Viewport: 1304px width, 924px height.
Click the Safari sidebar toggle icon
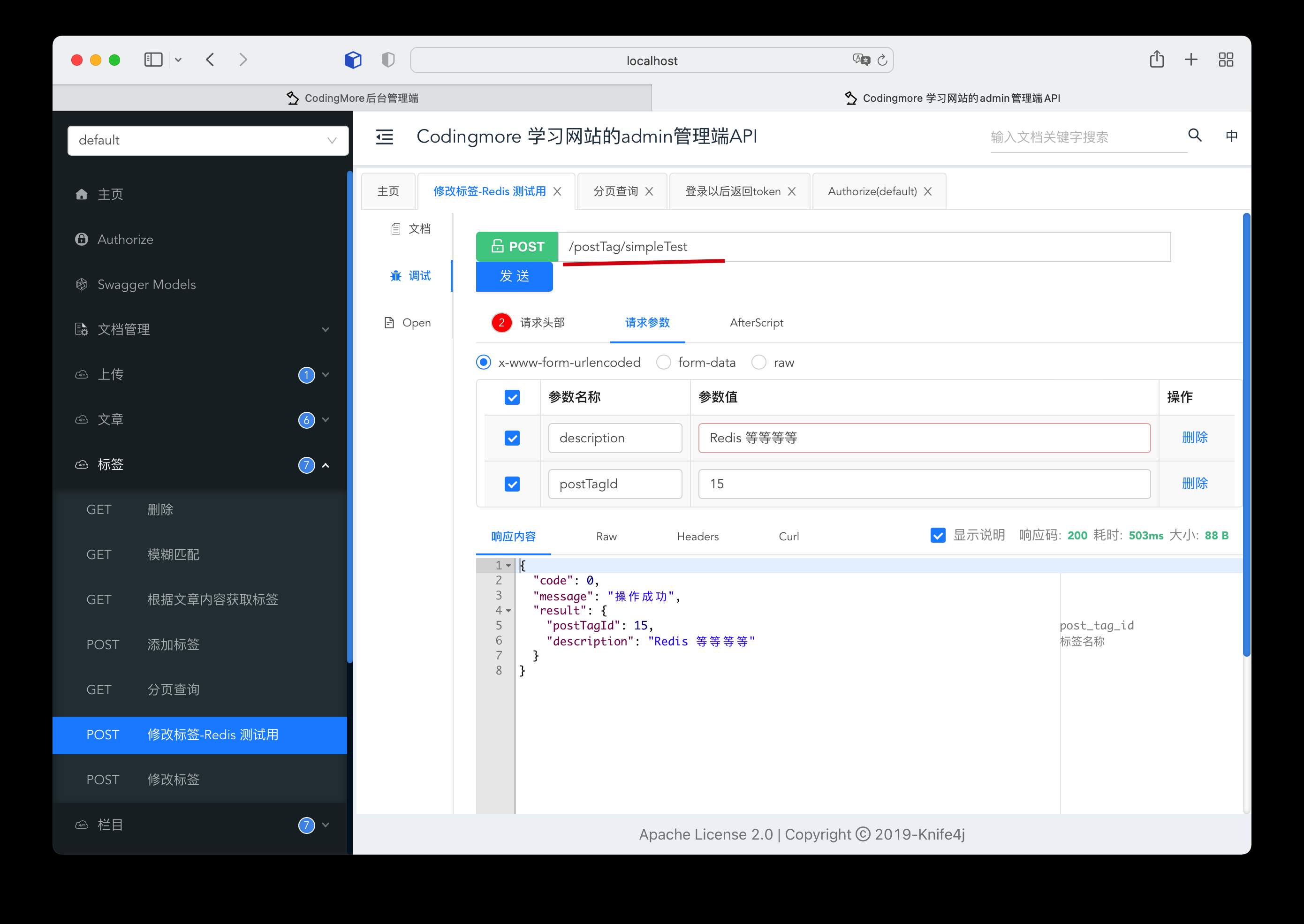tap(153, 60)
